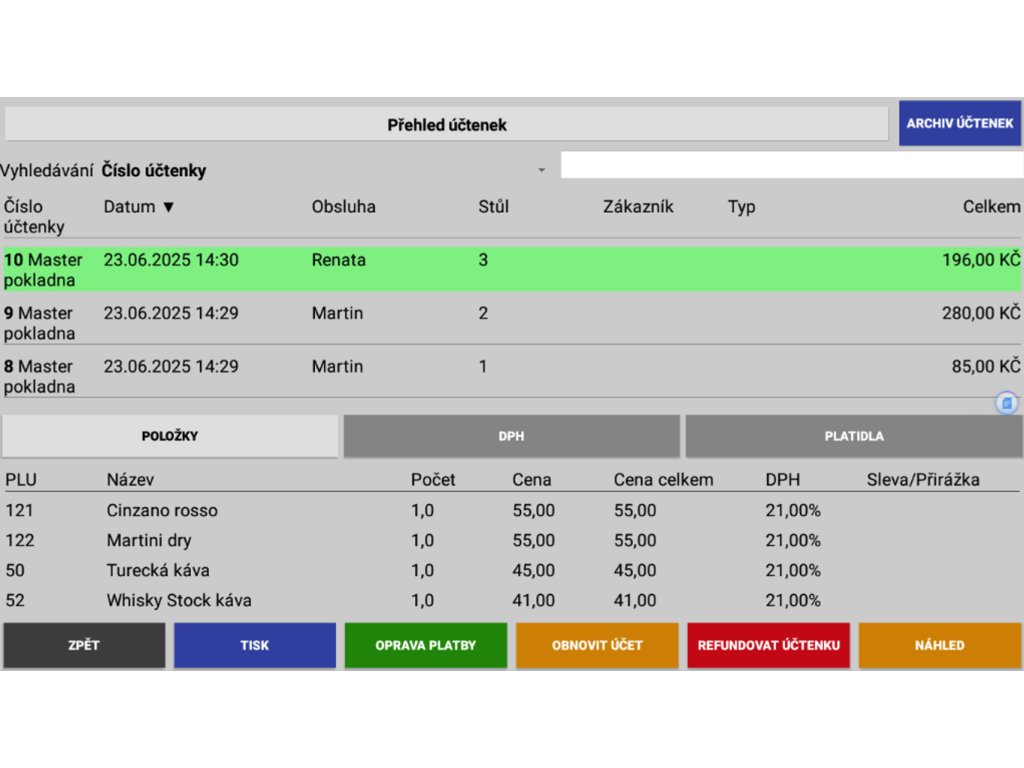
Task: Switch to the DPH tab
Action: pos(511,436)
